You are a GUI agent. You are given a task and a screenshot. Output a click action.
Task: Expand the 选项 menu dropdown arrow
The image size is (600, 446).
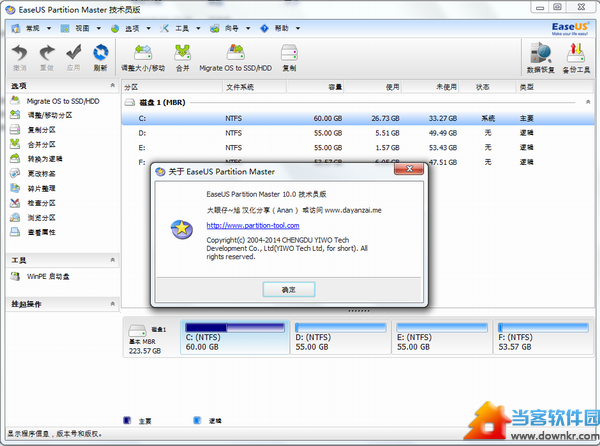pyautogui.click(x=148, y=28)
